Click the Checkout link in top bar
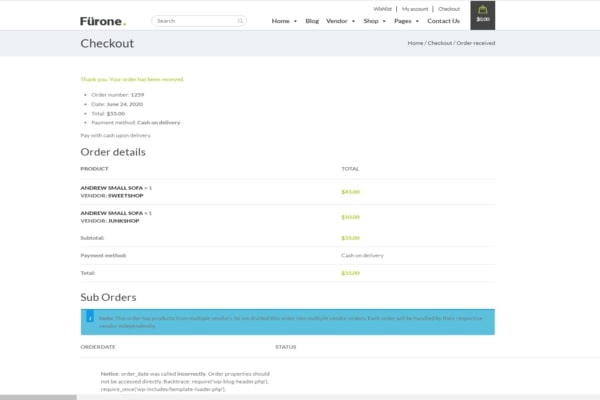Image resolution: width=600 pixels, height=400 pixels. (x=449, y=8)
